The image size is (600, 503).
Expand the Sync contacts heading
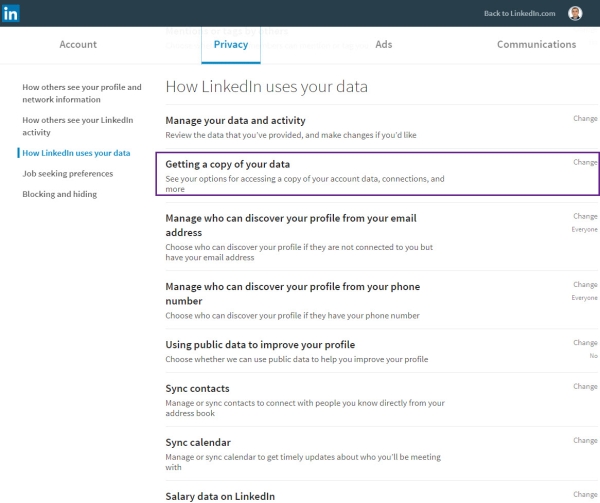point(197,389)
